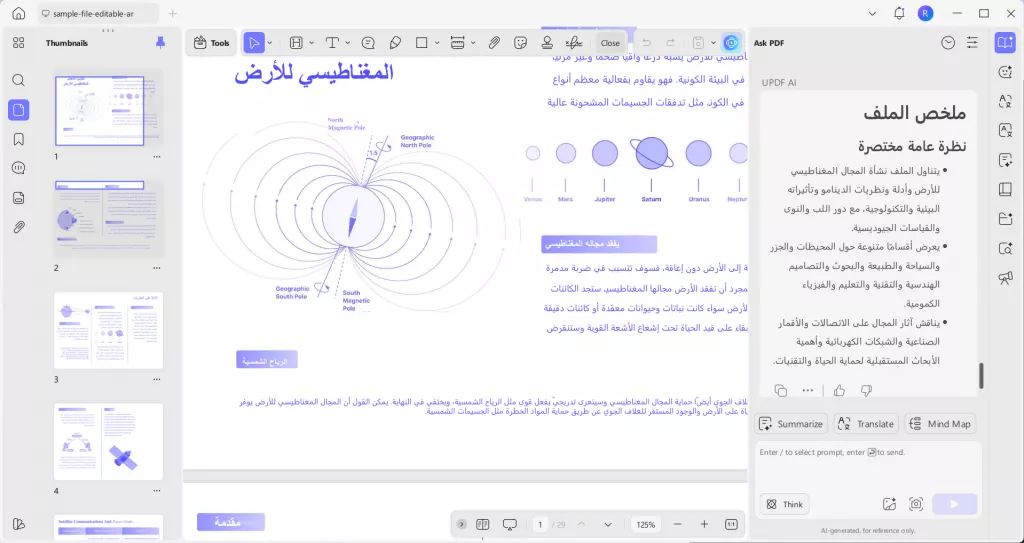Open the translate tool in right sidebar
This screenshot has height=543, width=1024.
(1005, 101)
